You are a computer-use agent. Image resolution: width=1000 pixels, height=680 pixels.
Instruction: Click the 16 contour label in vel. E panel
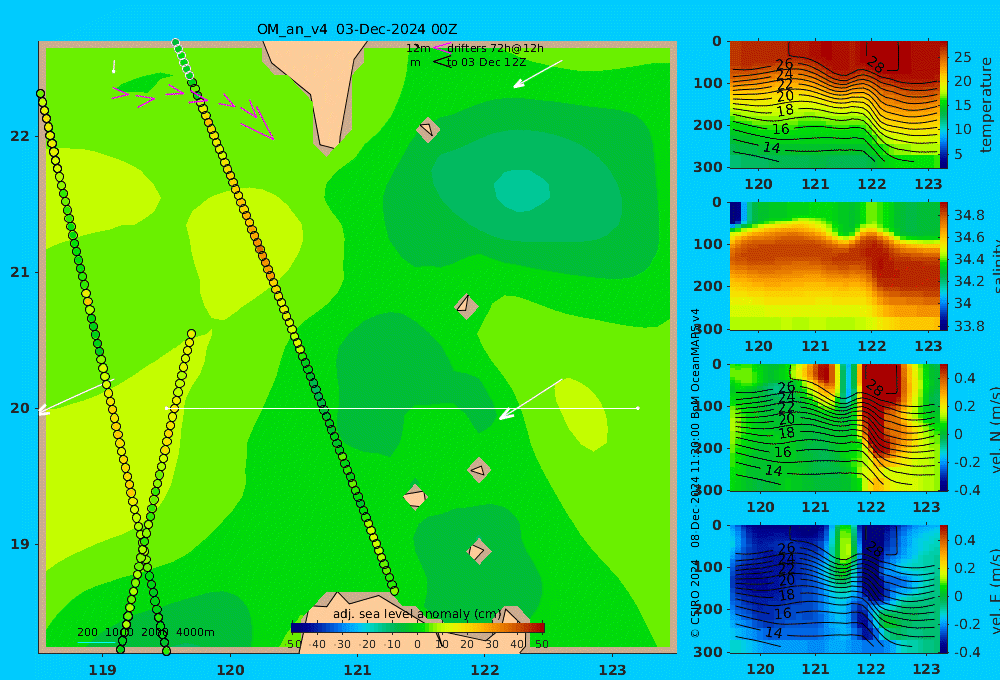coord(783,614)
